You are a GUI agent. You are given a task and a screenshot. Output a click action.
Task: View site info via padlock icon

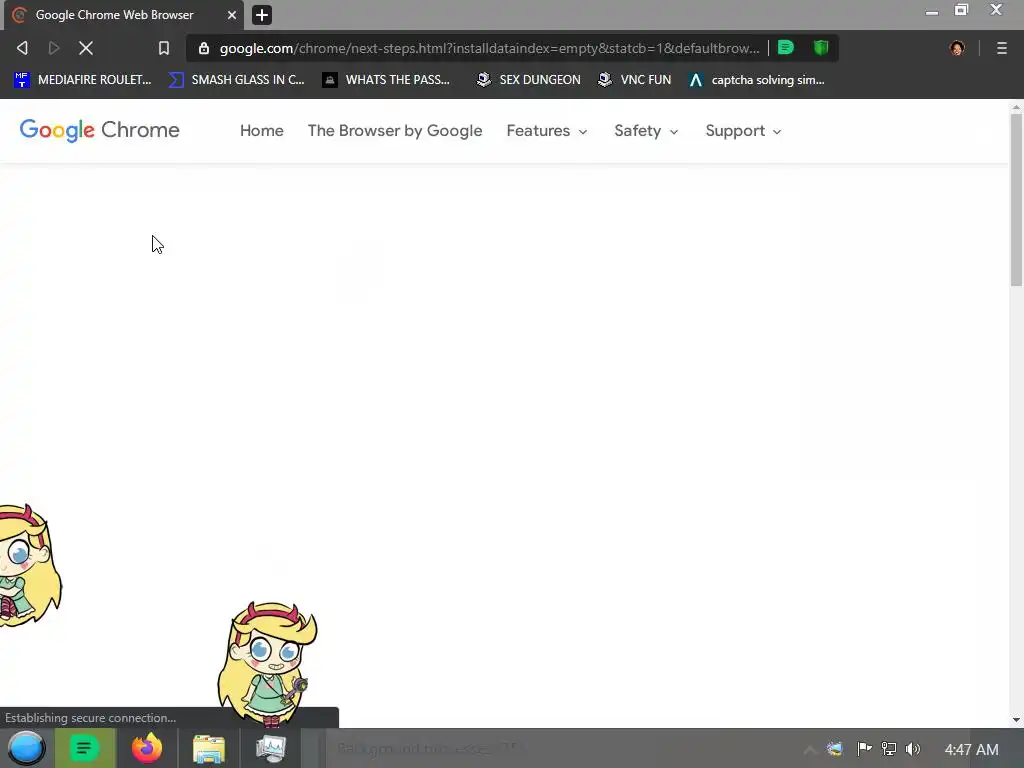pyautogui.click(x=204, y=48)
